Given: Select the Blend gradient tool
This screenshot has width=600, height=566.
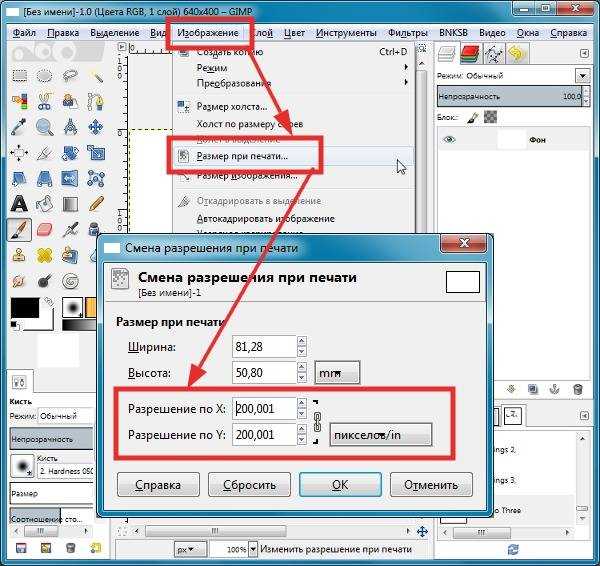Looking at the screenshot, I should coord(70,204).
